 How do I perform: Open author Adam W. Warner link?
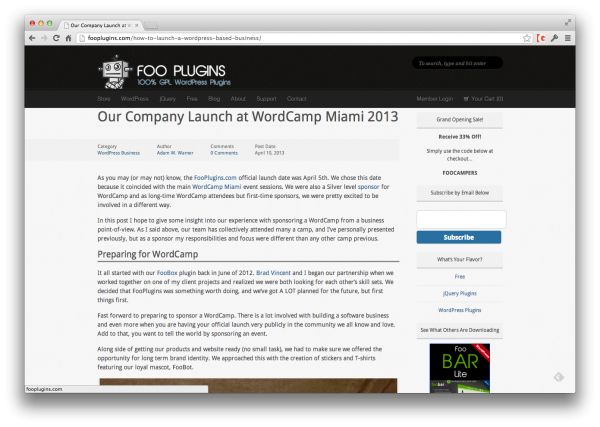pos(175,153)
